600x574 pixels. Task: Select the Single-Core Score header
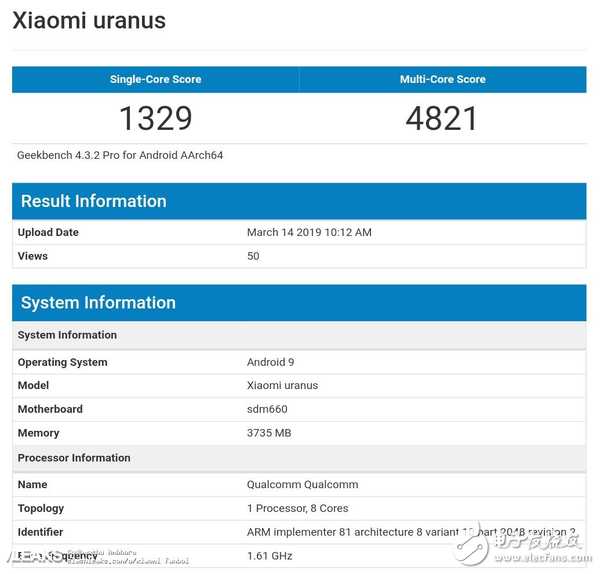tap(155, 79)
